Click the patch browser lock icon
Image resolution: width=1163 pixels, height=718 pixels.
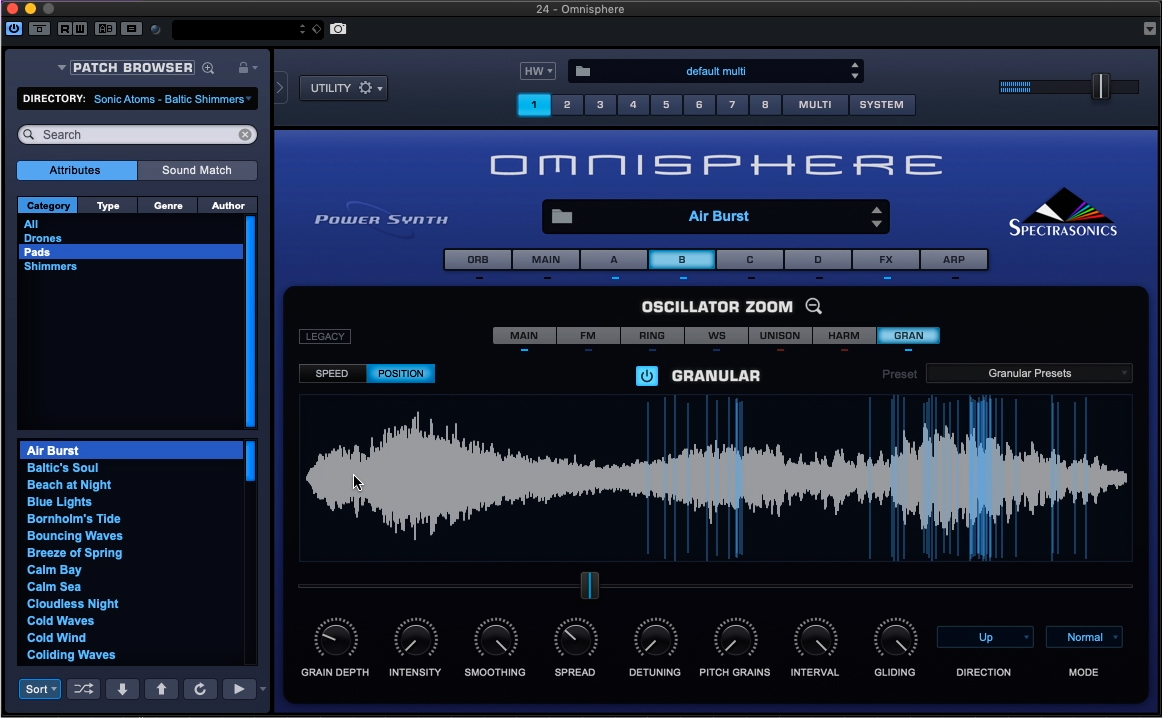tap(243, 68)
